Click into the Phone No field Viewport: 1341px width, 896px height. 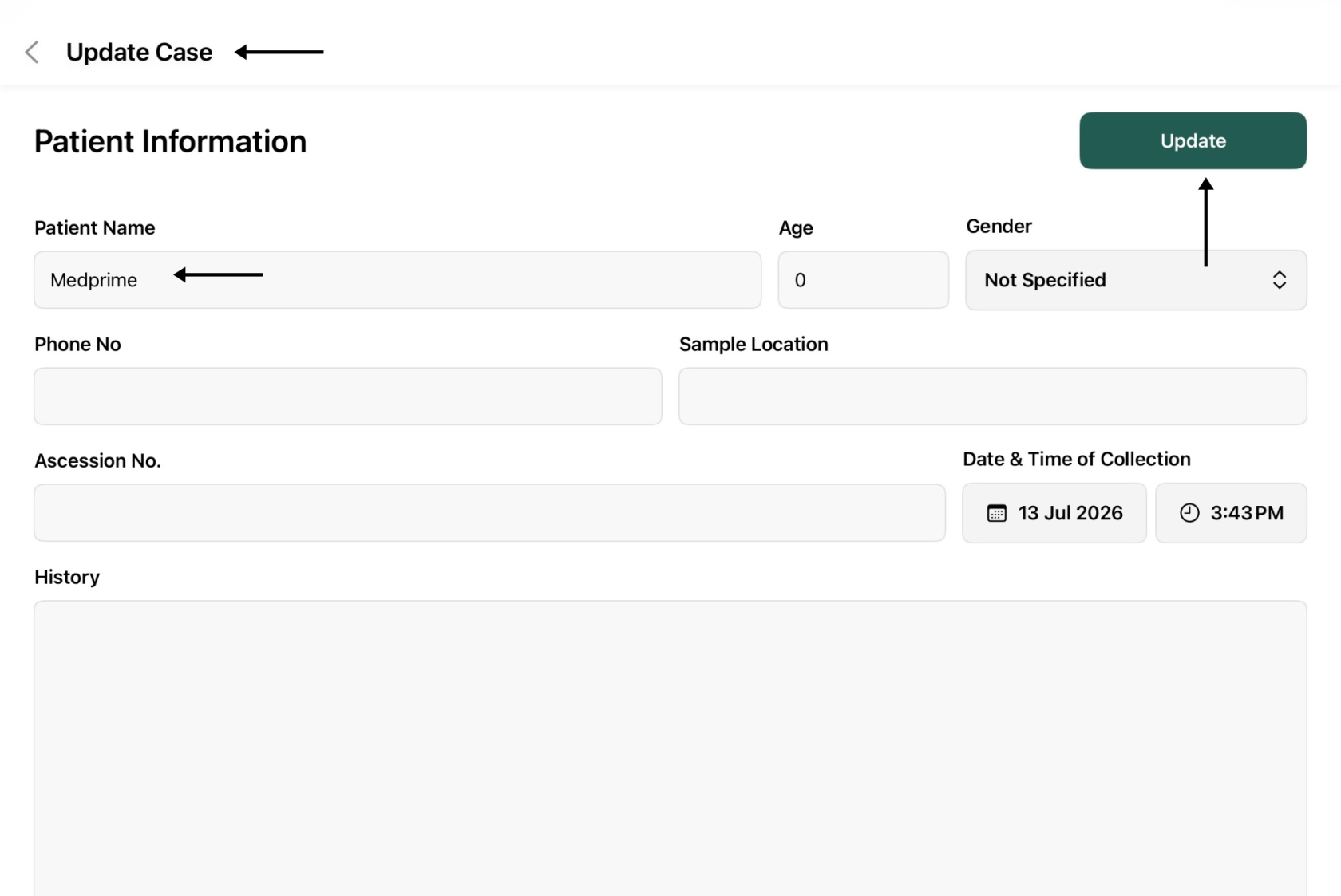coord(348,397)
